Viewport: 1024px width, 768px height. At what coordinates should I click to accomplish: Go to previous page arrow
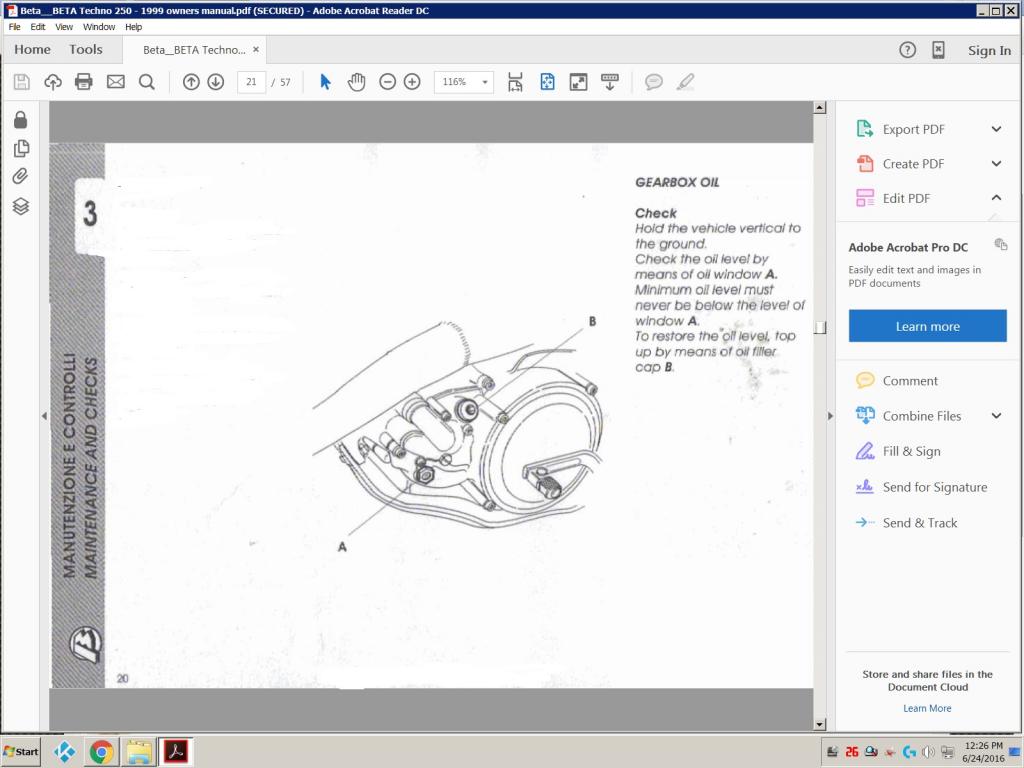[191, 82]
